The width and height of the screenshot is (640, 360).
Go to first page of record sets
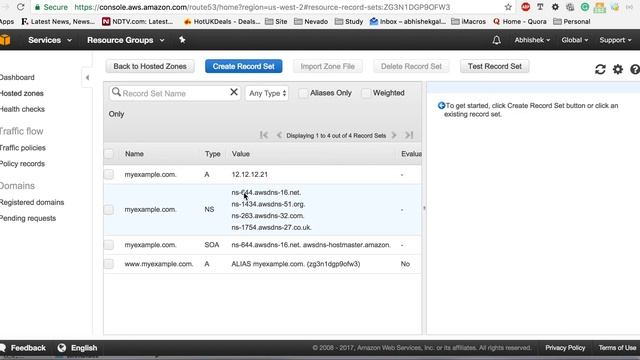point(264,135)
